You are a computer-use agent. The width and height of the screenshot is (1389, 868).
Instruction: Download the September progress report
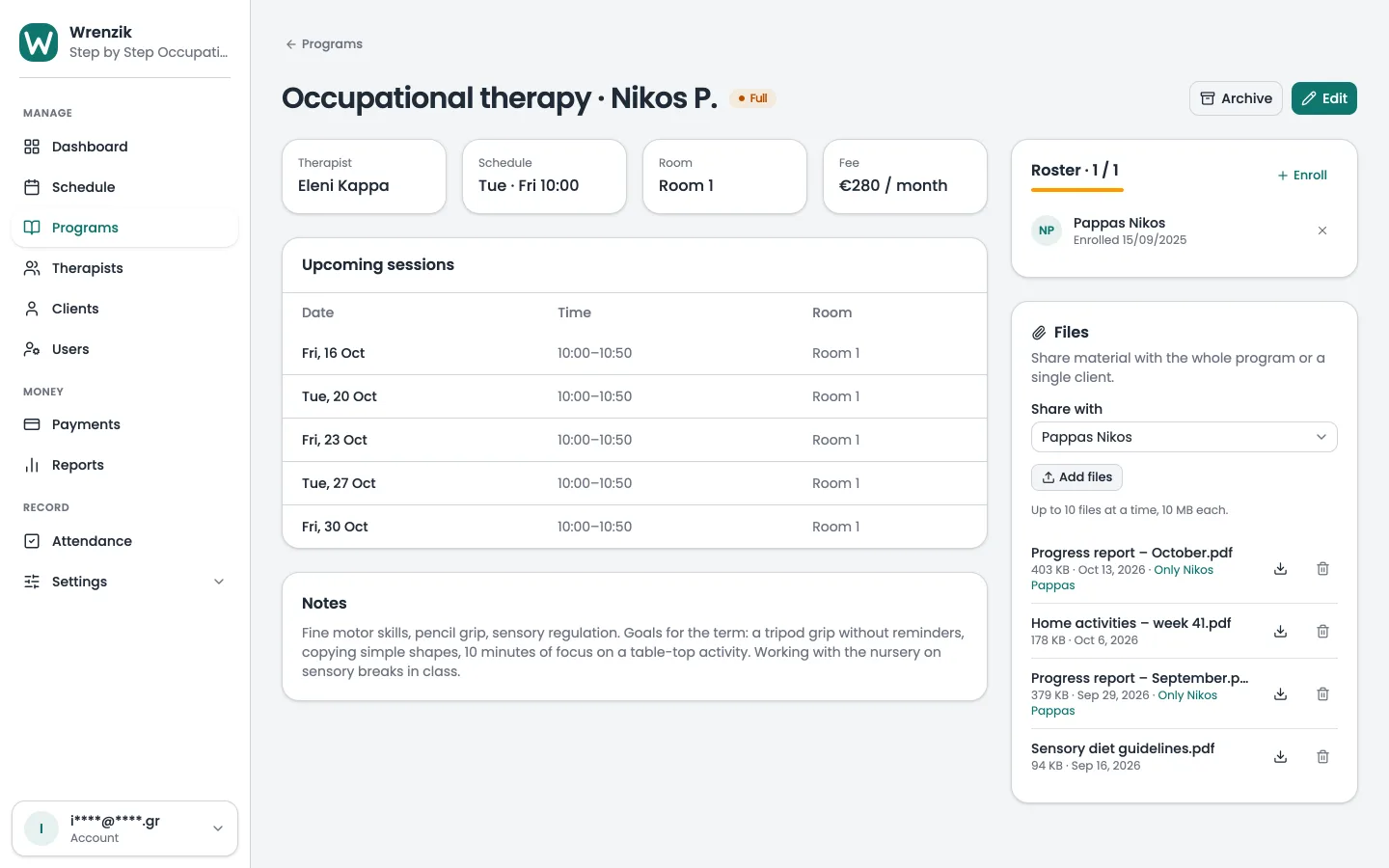click(1281, 694)
